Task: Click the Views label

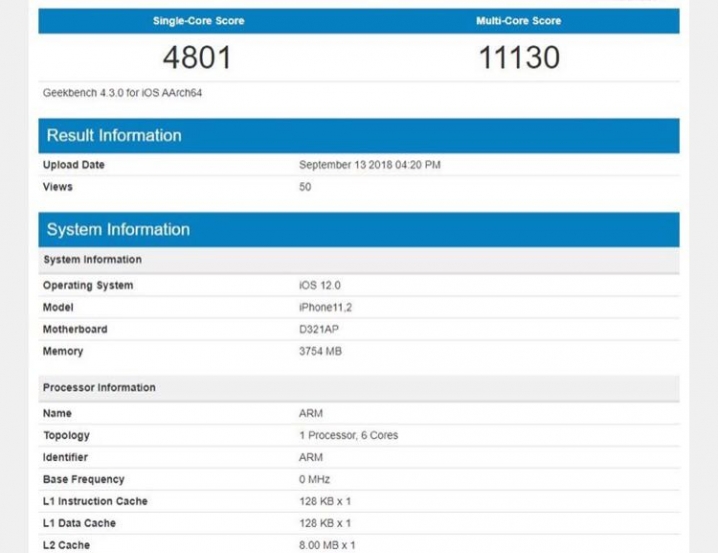Action: [x=57, y=187]
